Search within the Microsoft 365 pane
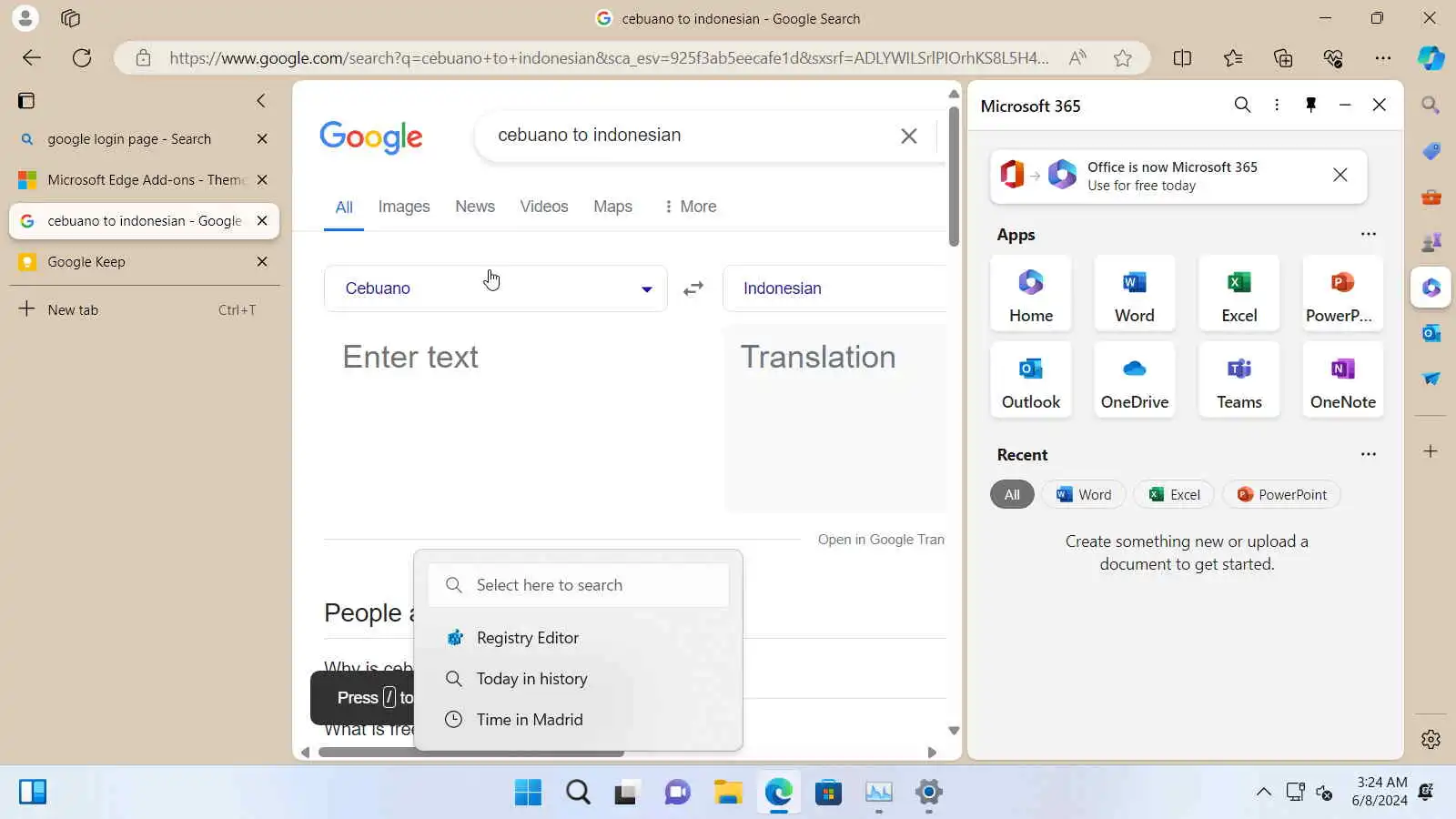1456x819 pixels. tap(1242, 105)
